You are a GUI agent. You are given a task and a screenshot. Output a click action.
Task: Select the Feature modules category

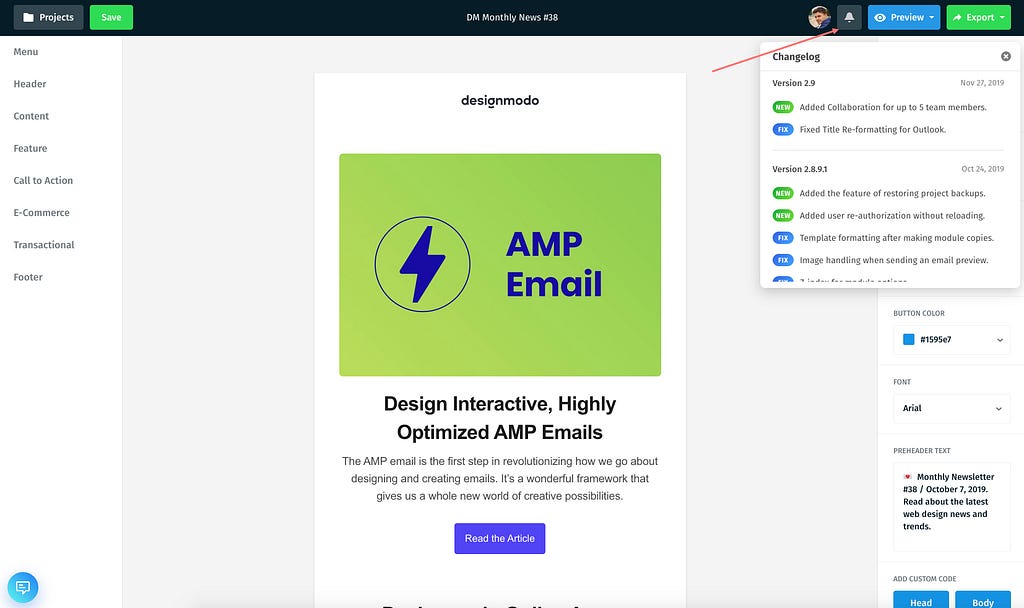(31, 148)
